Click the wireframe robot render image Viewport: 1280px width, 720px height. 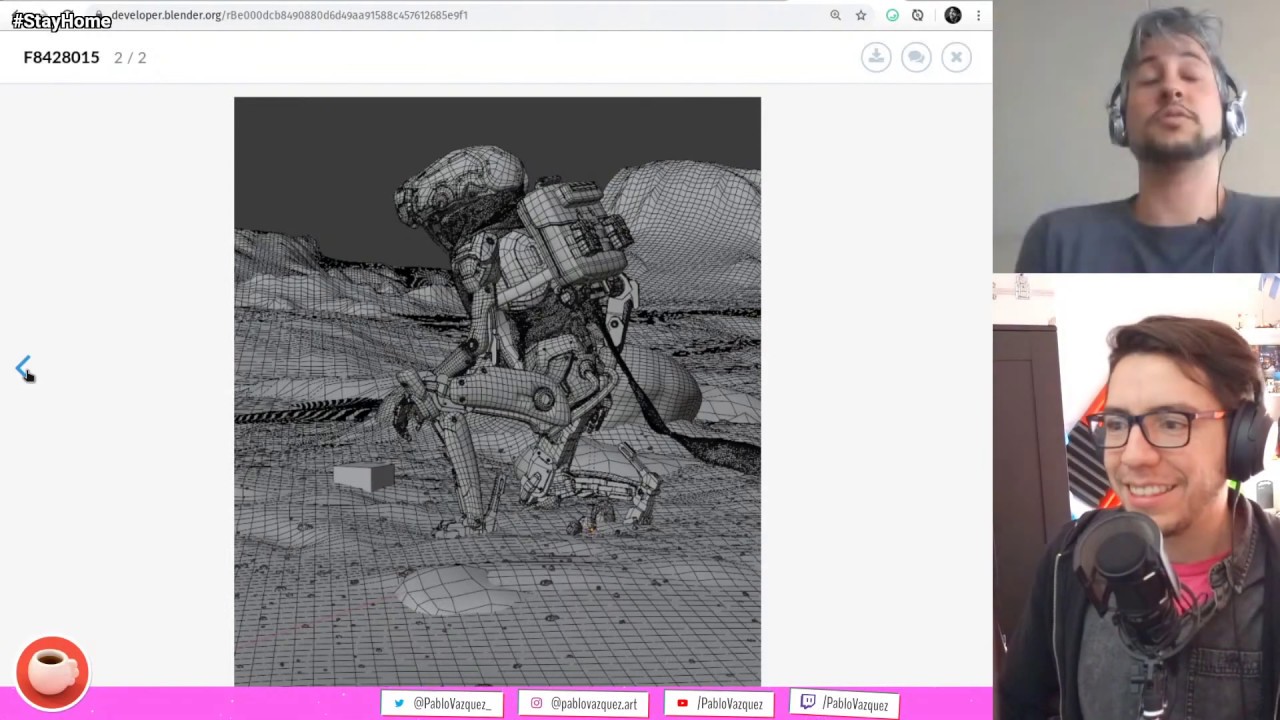coord(497,391)
